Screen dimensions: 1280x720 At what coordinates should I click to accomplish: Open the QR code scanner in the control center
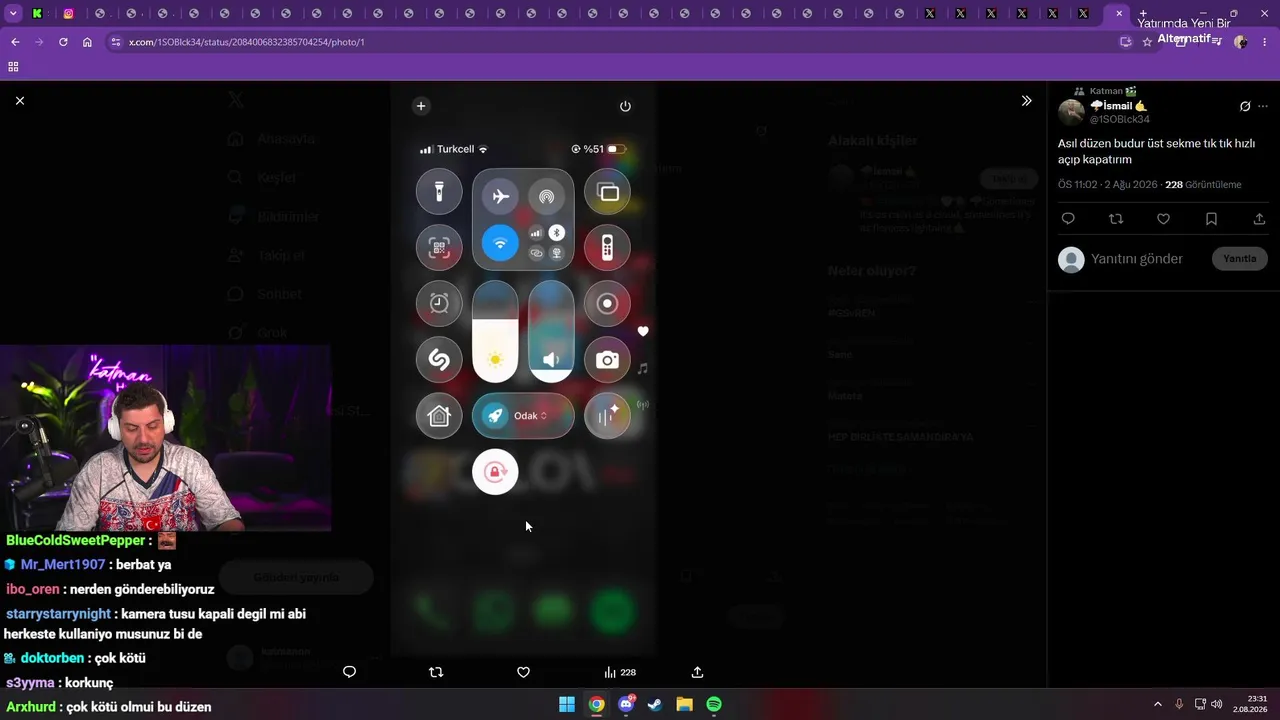439,248
